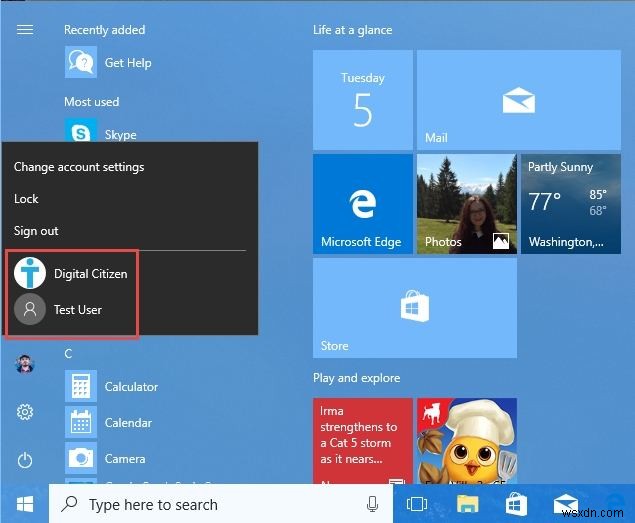Screen dimensions: 635x523
Task: Open the chef chicken game tile
Action: click(x=467, y=441)
